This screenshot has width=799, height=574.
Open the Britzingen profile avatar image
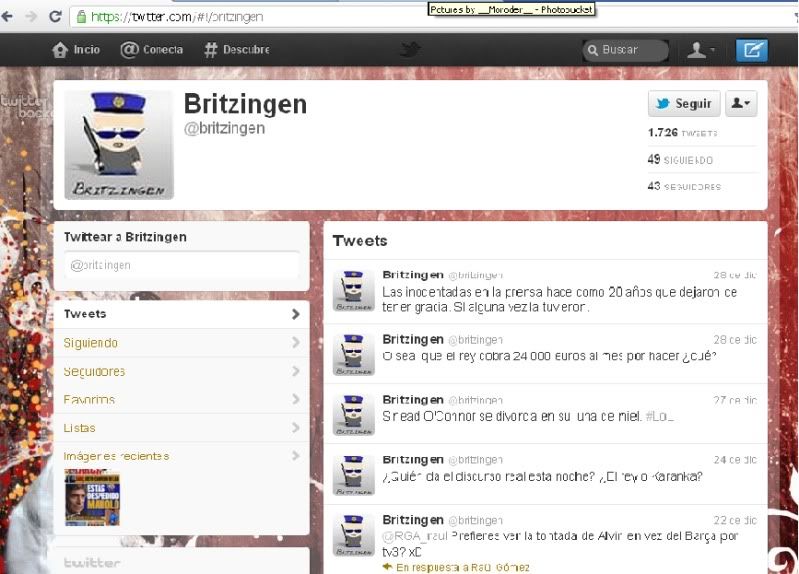[119, 145]
